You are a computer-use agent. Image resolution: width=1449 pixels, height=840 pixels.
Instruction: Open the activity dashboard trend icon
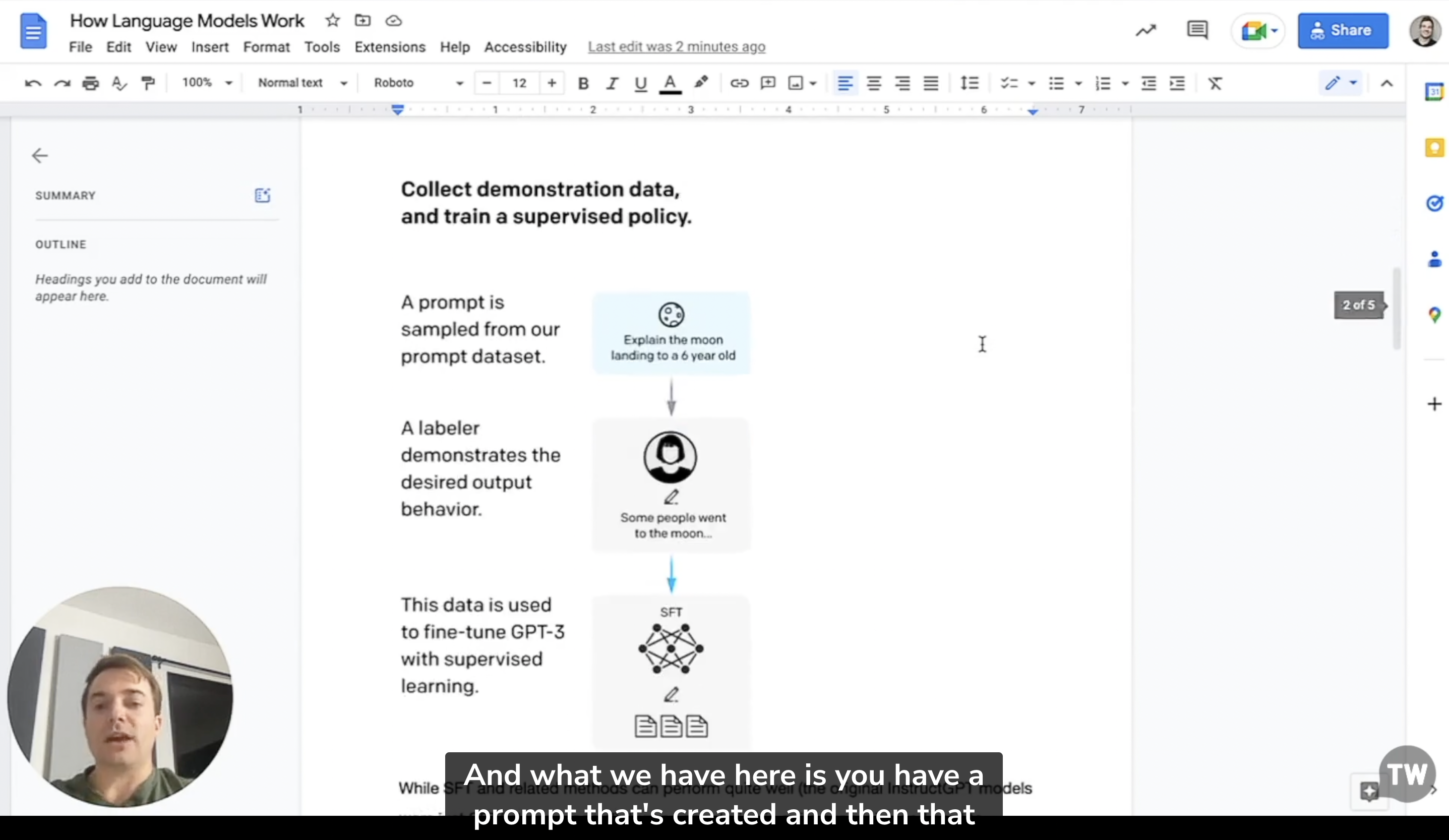point(1145,30)
